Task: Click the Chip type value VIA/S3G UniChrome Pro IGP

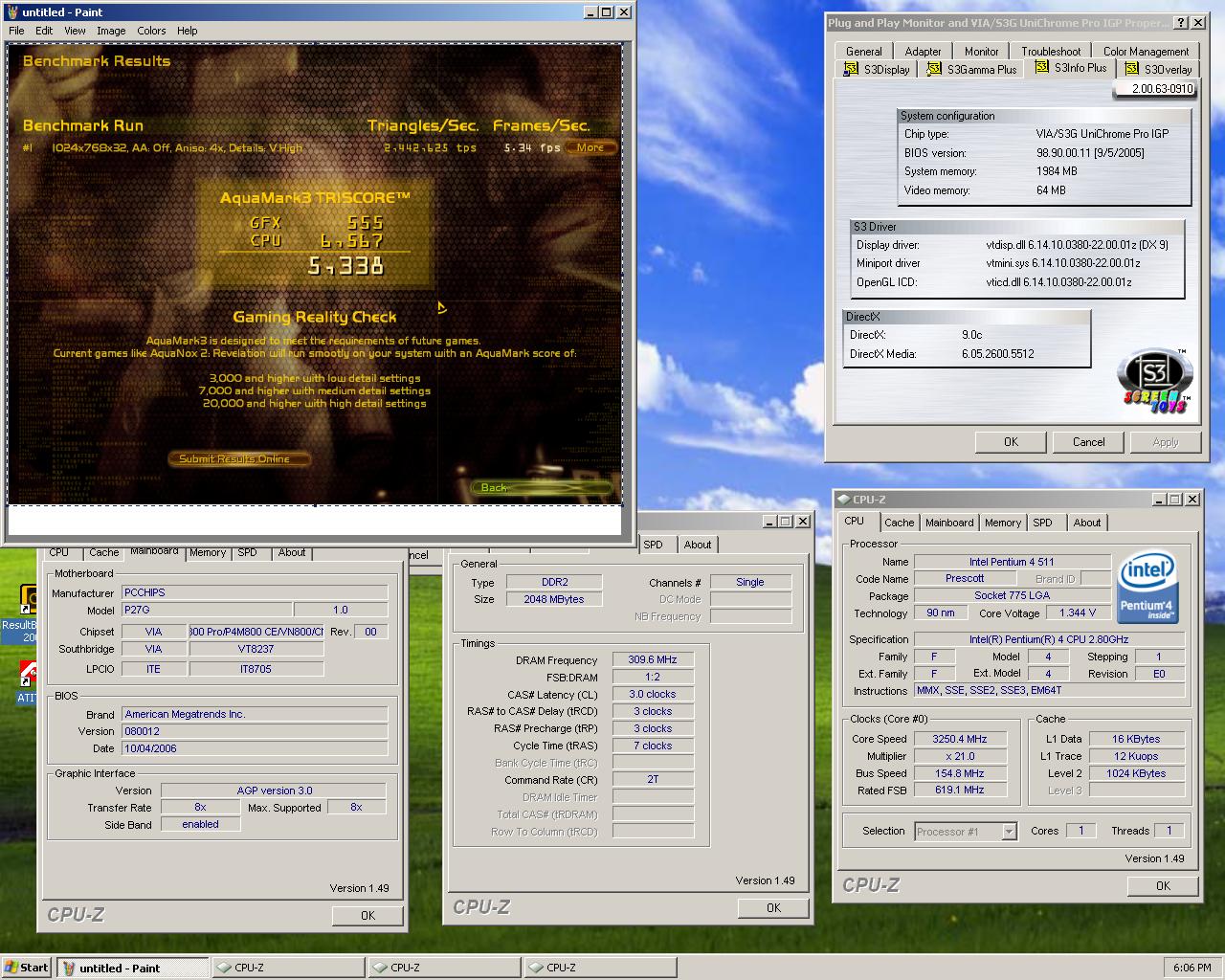Action: (1102, 134)
